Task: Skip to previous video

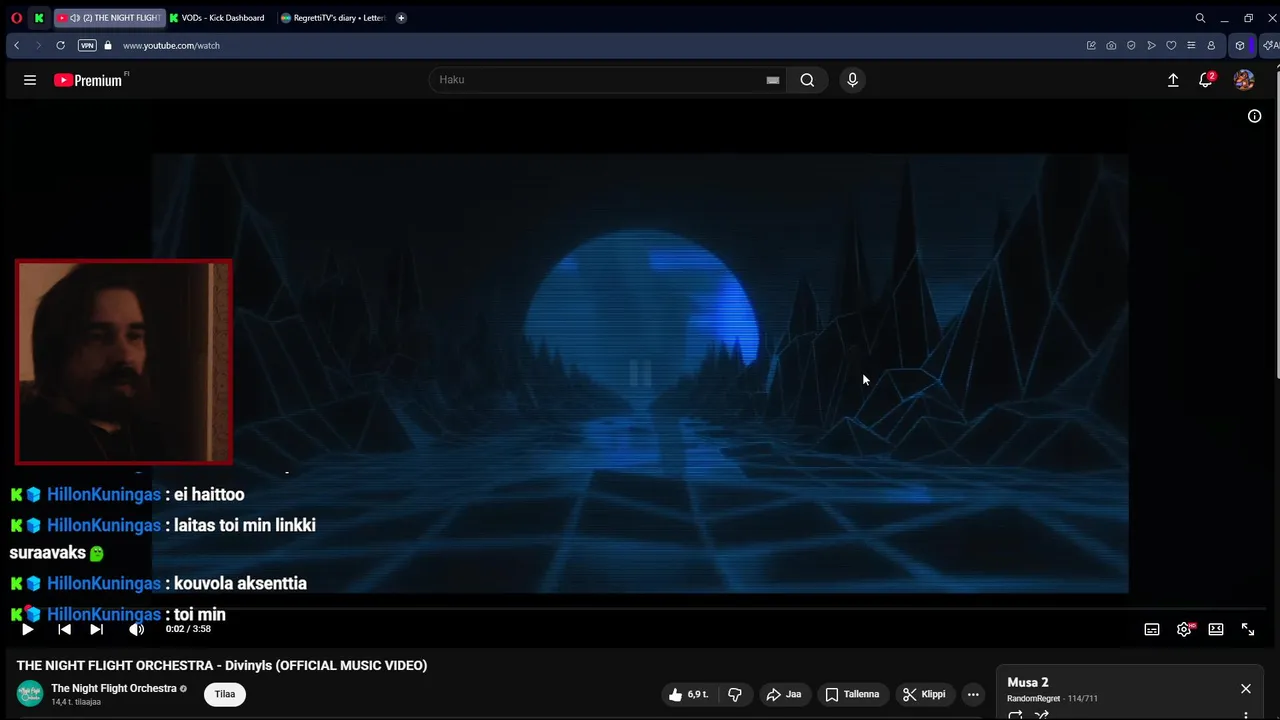Action: [x=64, y=629]
